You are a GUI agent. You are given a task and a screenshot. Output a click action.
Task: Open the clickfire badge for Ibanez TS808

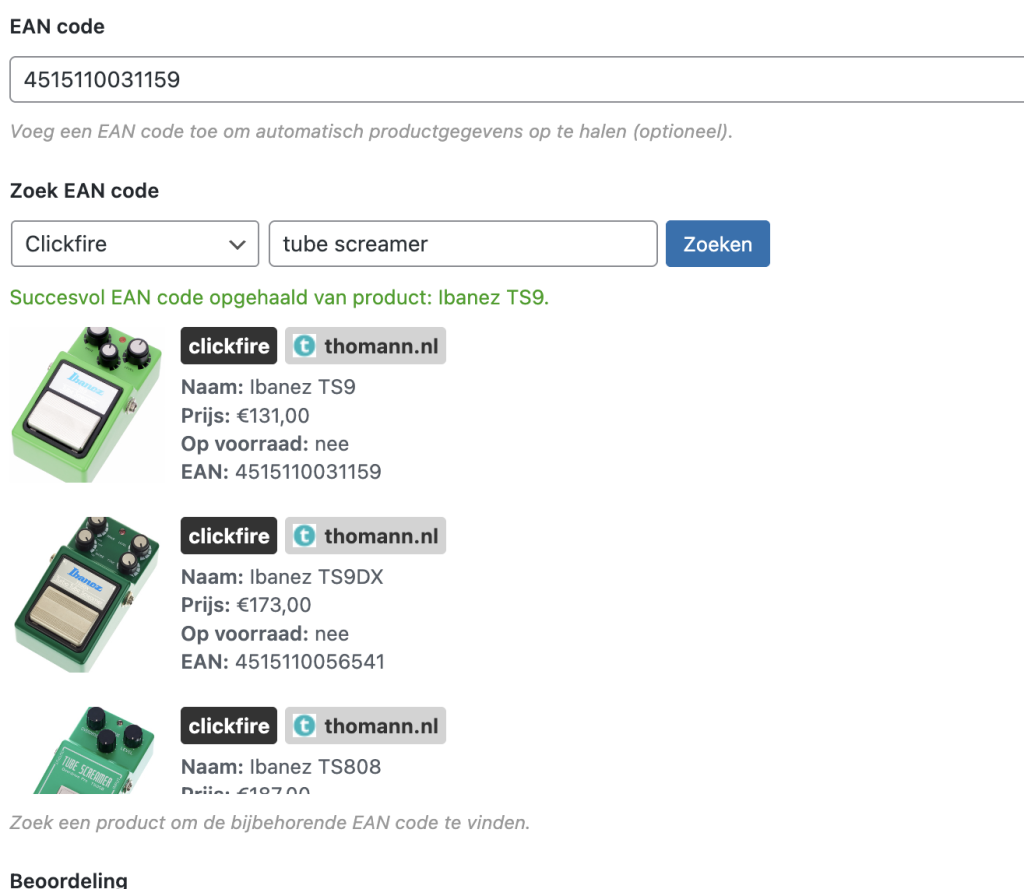pos(229,726)
